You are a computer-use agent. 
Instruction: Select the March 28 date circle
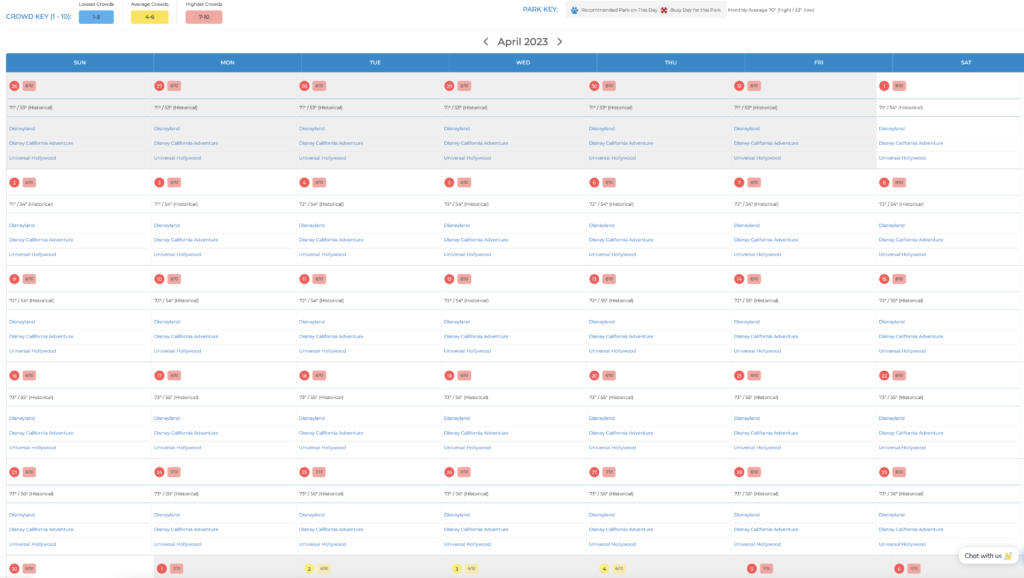pyautogui.click(x=304, y=86)
